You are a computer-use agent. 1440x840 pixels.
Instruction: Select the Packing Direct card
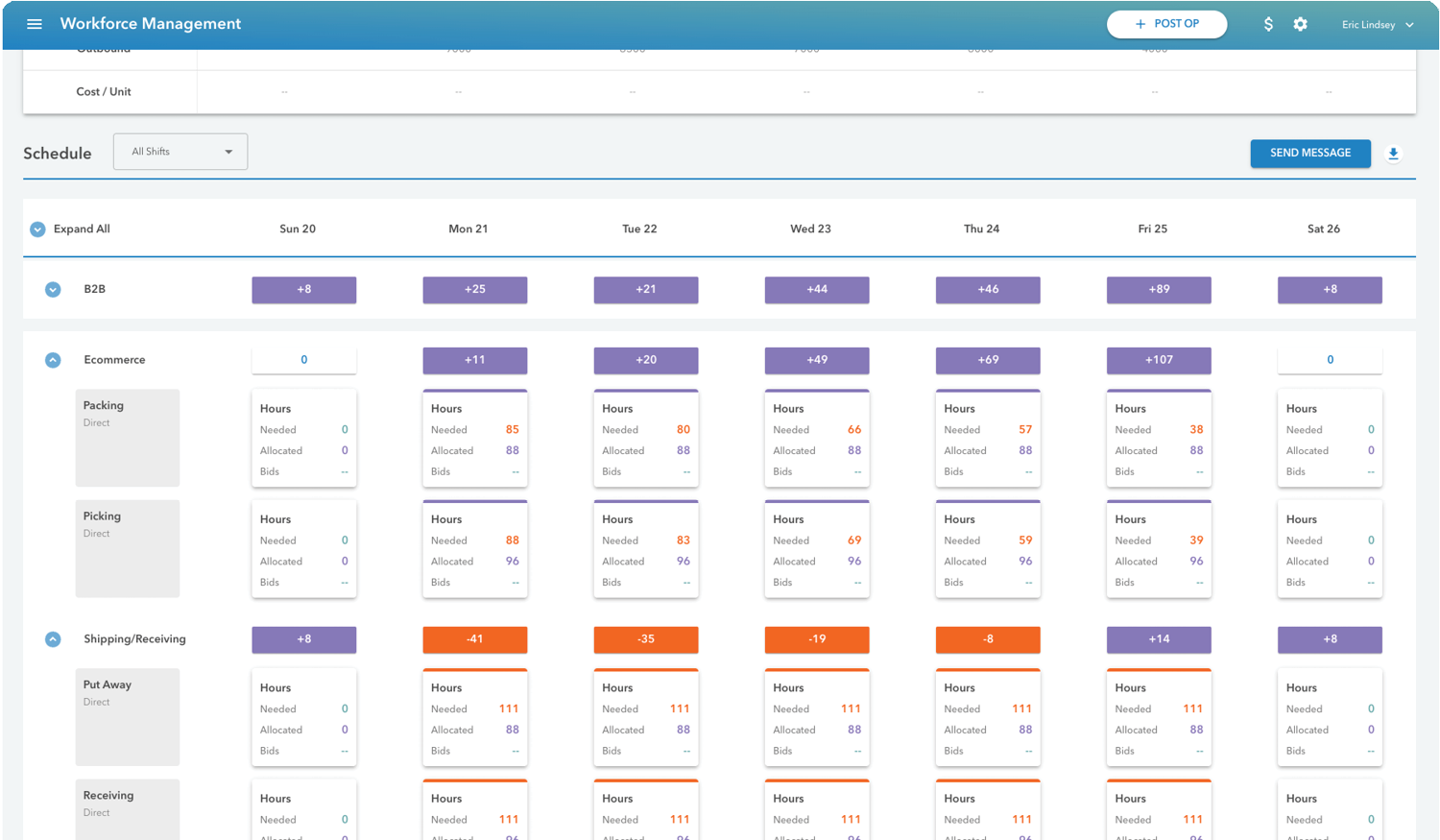point(127,437)
